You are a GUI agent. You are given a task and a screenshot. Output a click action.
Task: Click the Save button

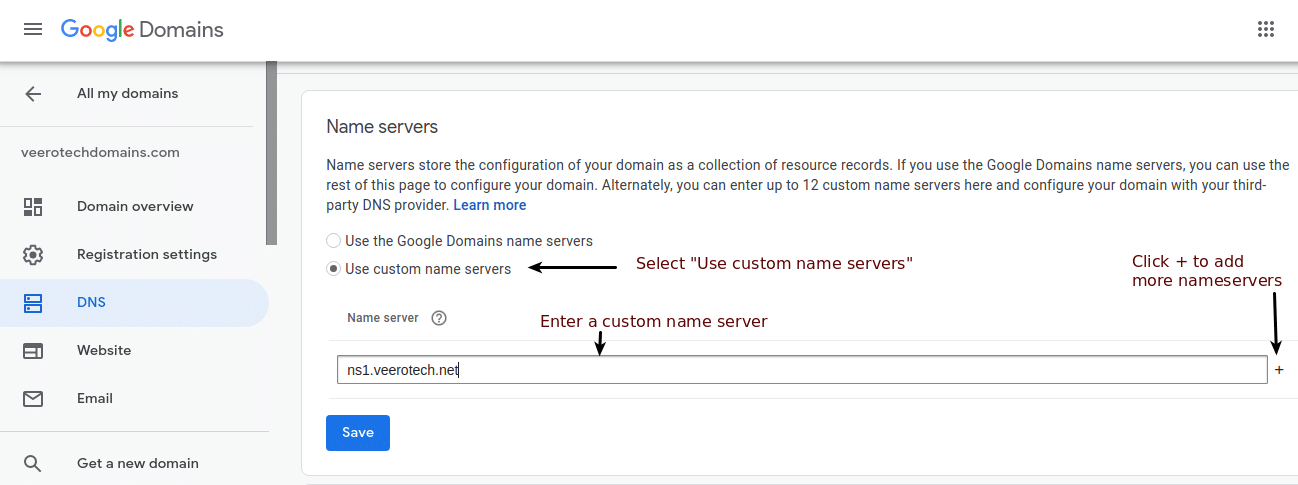click(358, 433)
